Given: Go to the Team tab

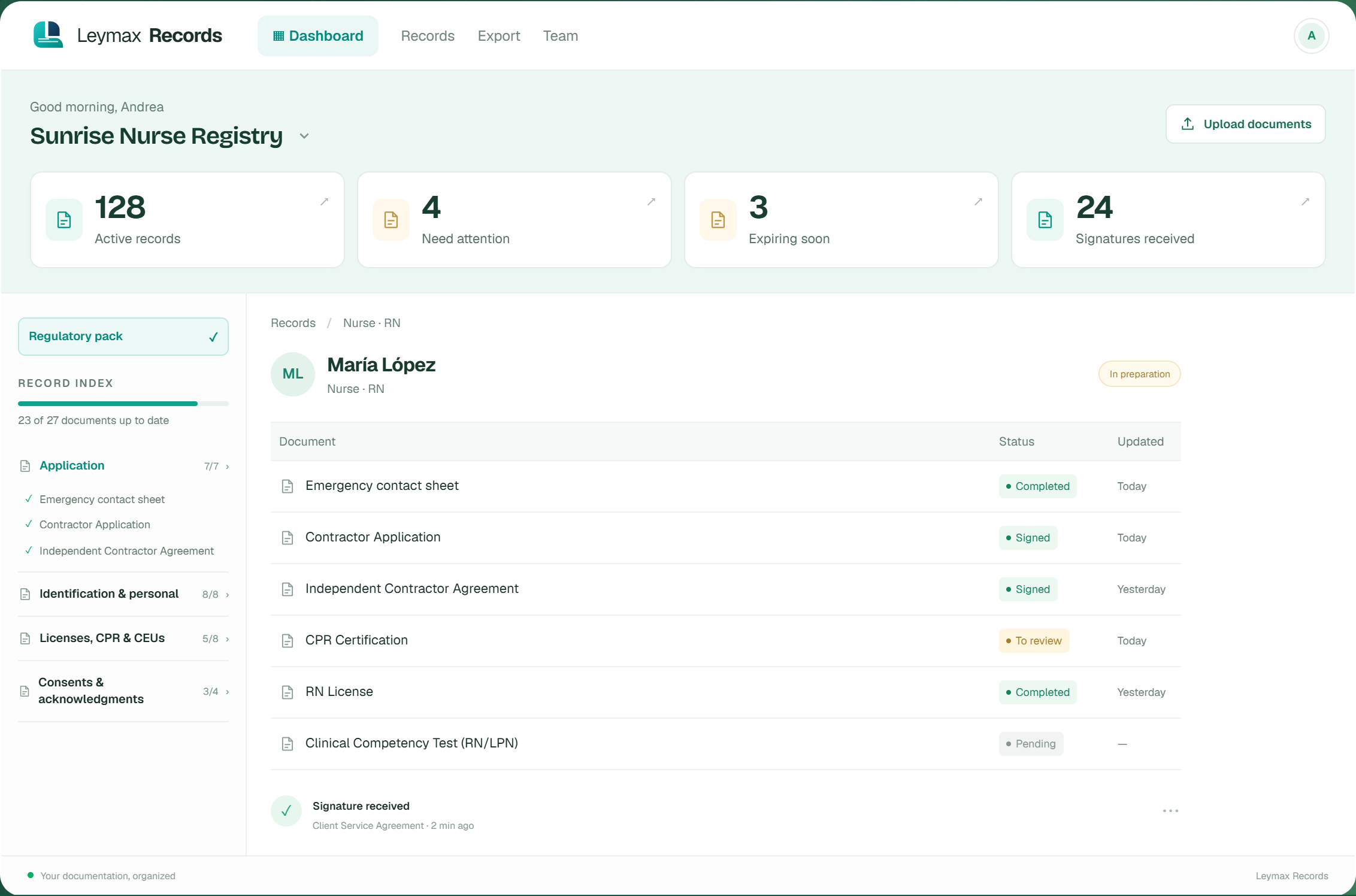Looking at the screenshot, I should tap(561, 36).
